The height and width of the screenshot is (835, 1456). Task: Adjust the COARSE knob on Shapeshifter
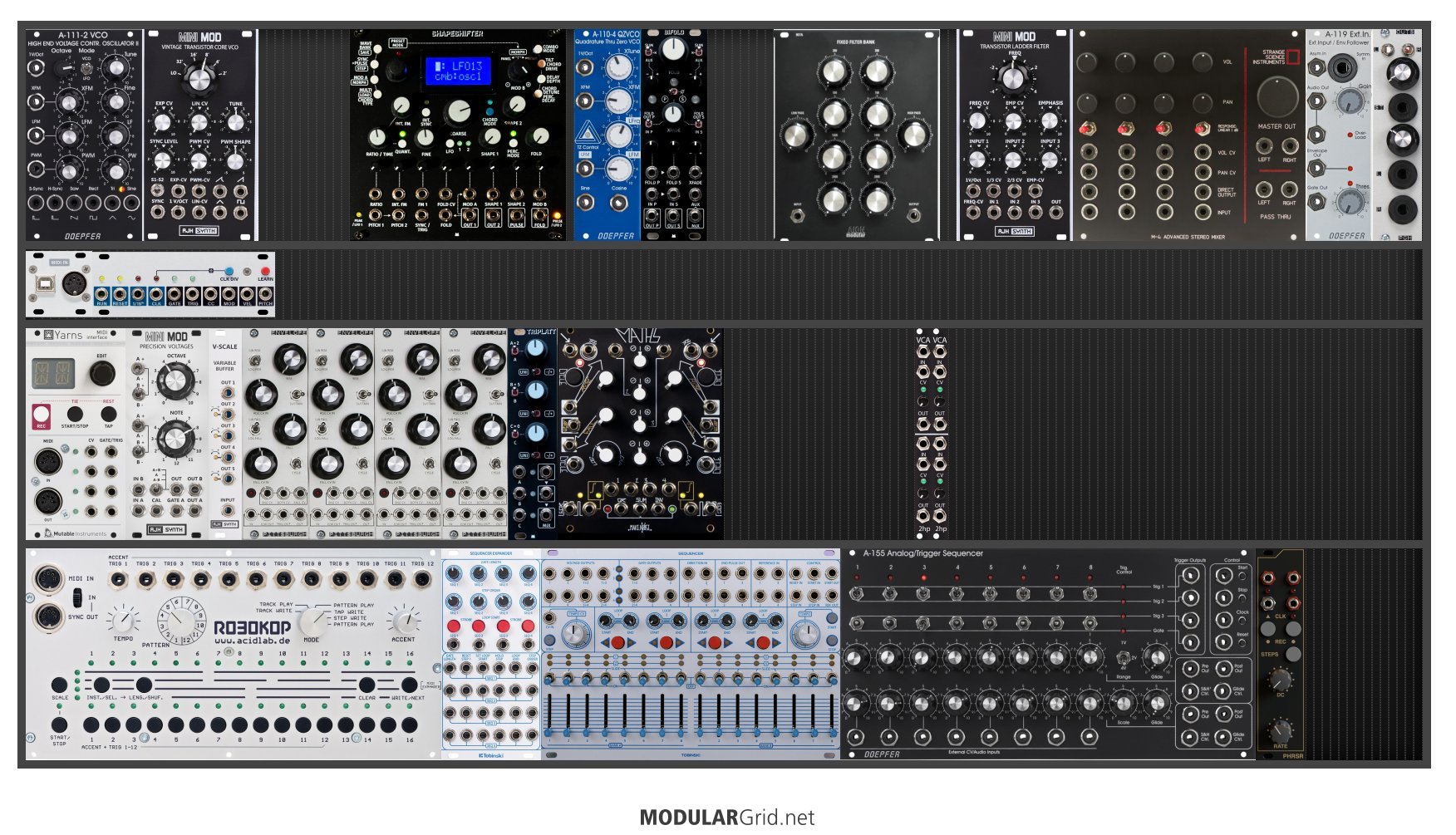[458, 113]
